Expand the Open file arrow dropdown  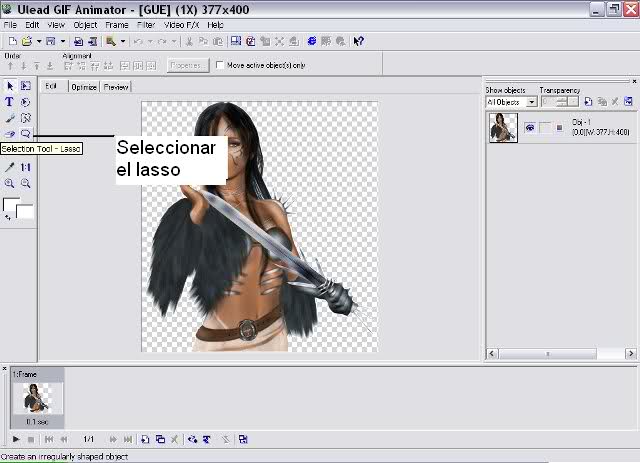pos(39,41)
